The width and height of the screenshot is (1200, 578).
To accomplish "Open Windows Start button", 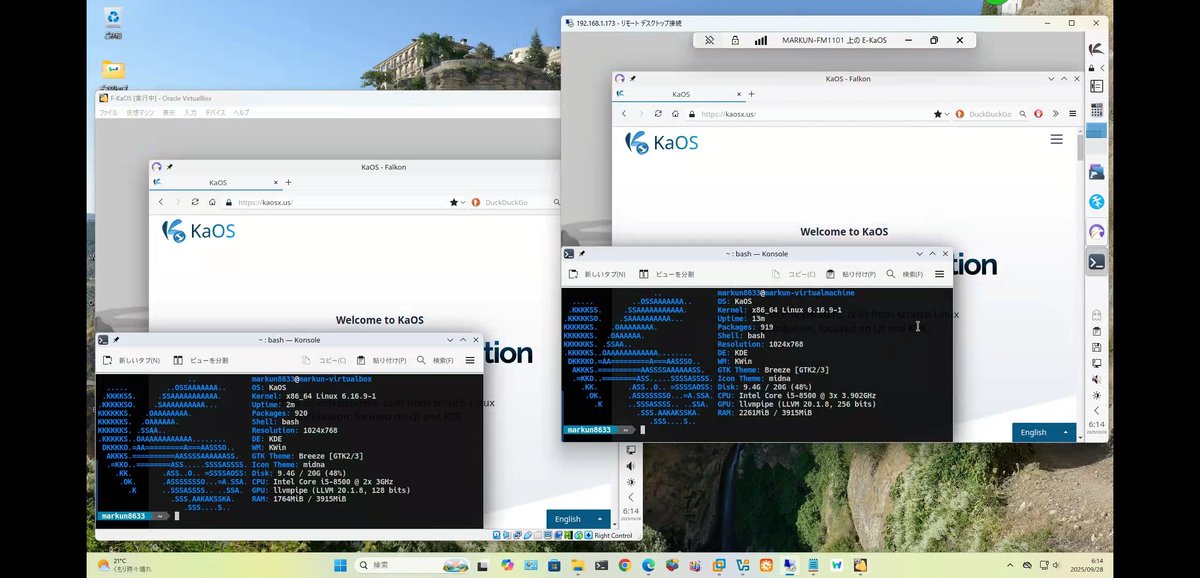I will click(340, 565).
